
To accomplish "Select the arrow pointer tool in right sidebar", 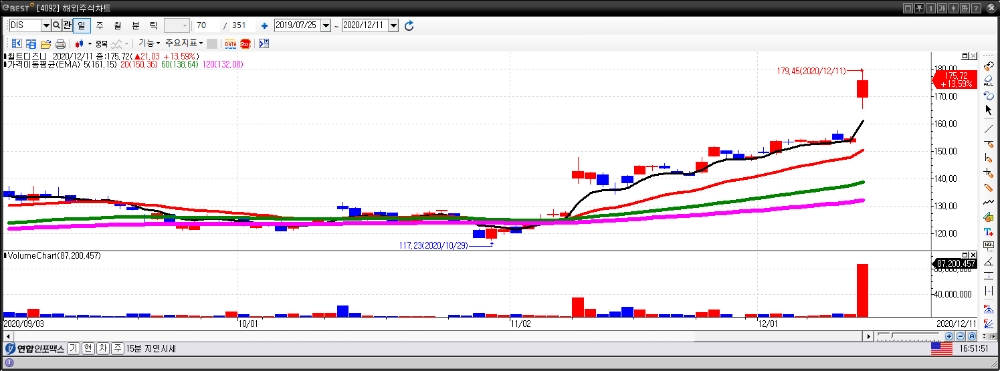I will click(x=989, y=110).
